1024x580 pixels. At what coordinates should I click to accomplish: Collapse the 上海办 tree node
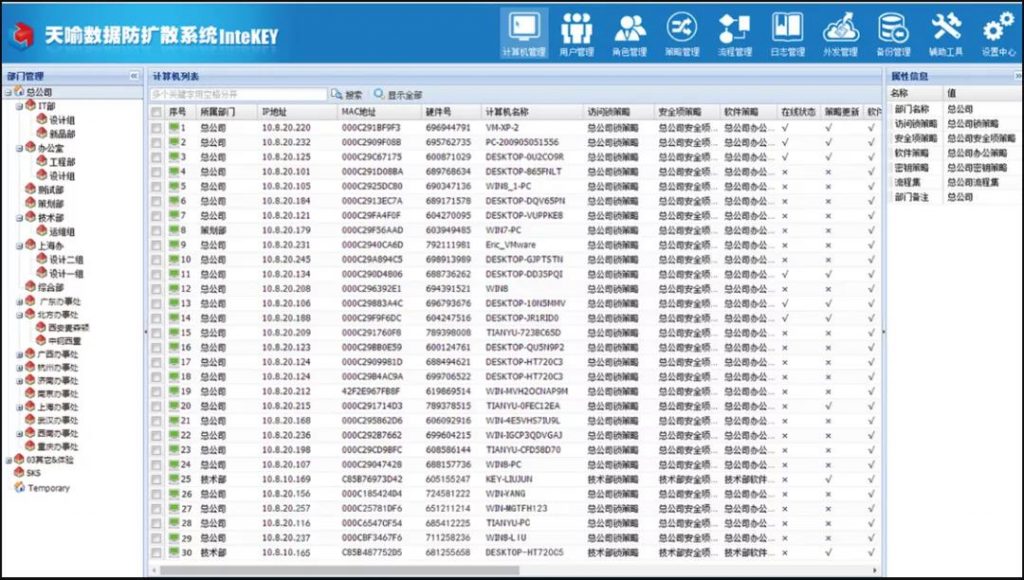point(20,246)
